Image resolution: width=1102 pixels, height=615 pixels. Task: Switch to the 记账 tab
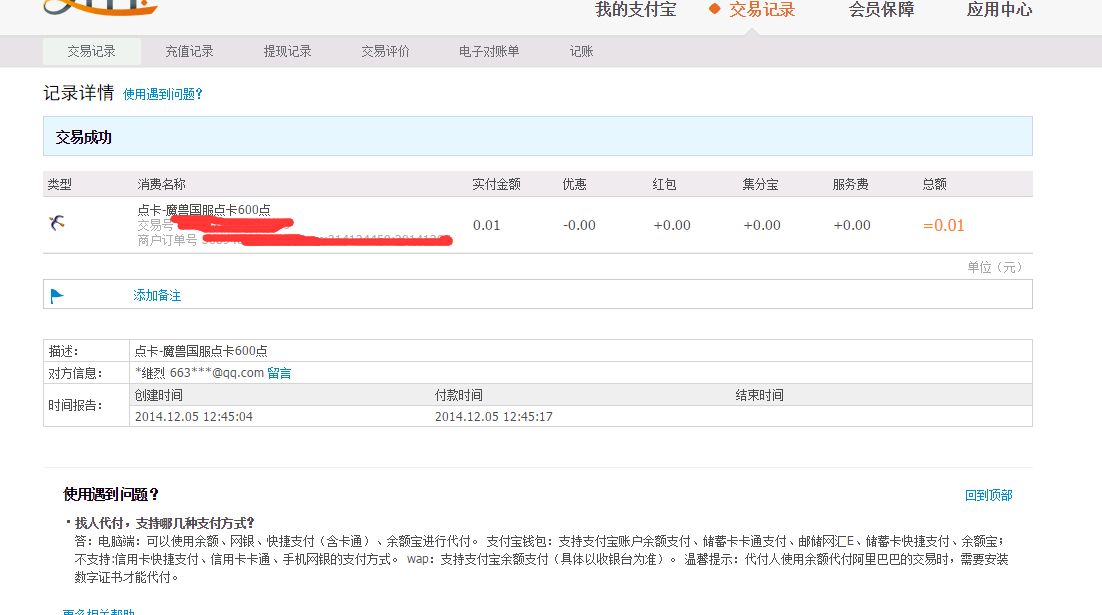coord(581,51)
